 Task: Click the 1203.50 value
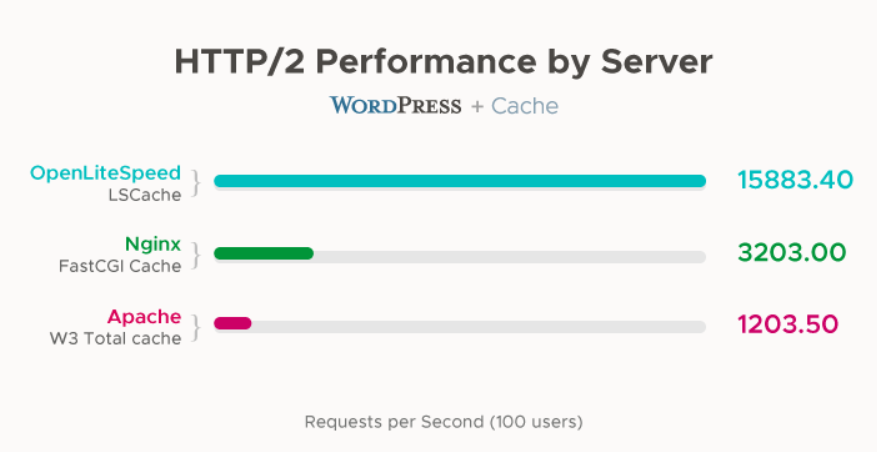(x=787, y=325)
